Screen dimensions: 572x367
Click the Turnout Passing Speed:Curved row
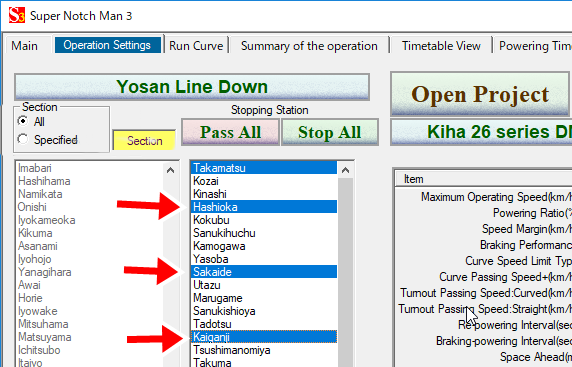pyautogui.click(x=484, y=293)
